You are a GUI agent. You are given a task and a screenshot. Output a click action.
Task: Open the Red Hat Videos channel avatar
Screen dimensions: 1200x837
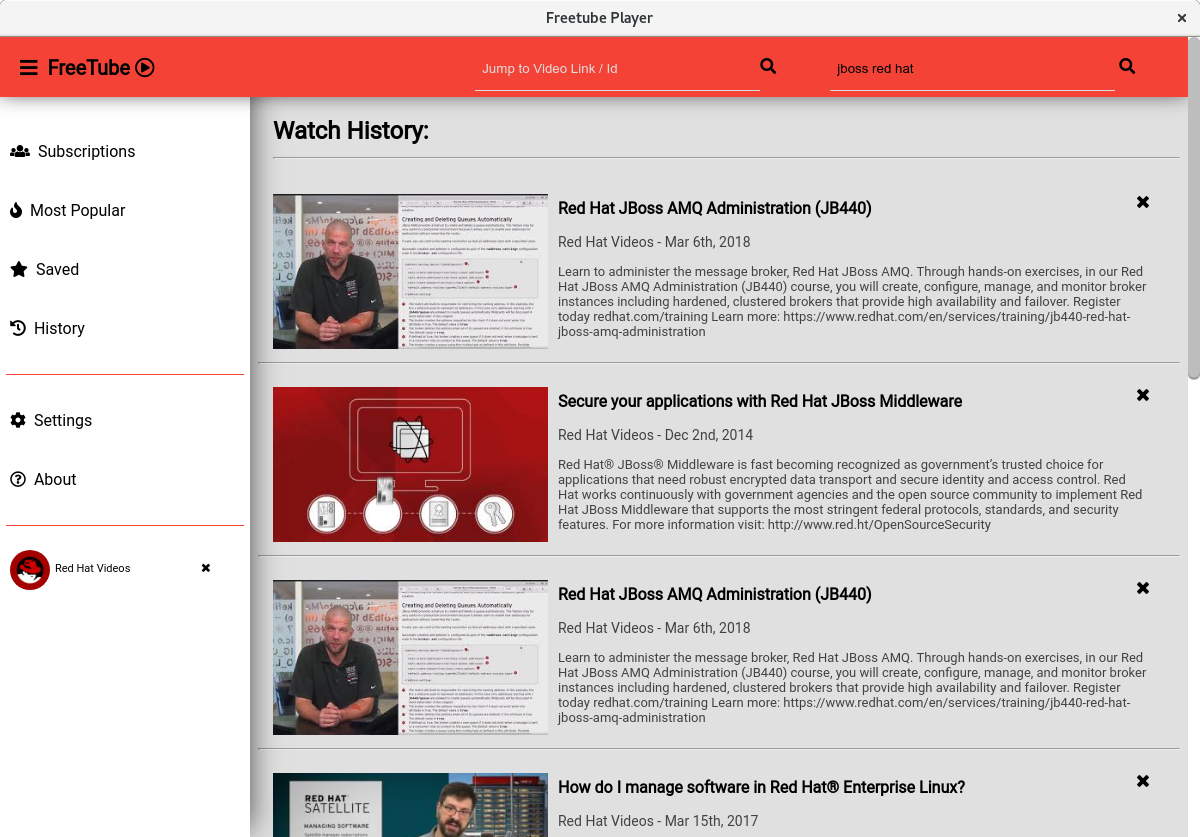coord(30,569)
